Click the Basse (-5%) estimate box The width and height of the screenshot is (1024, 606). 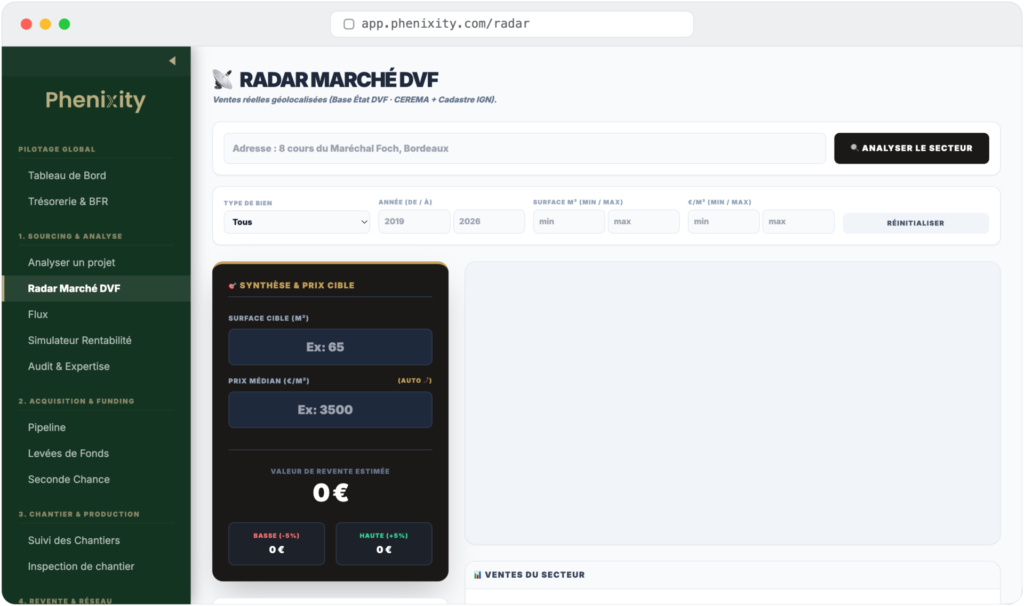coord(276,543)
